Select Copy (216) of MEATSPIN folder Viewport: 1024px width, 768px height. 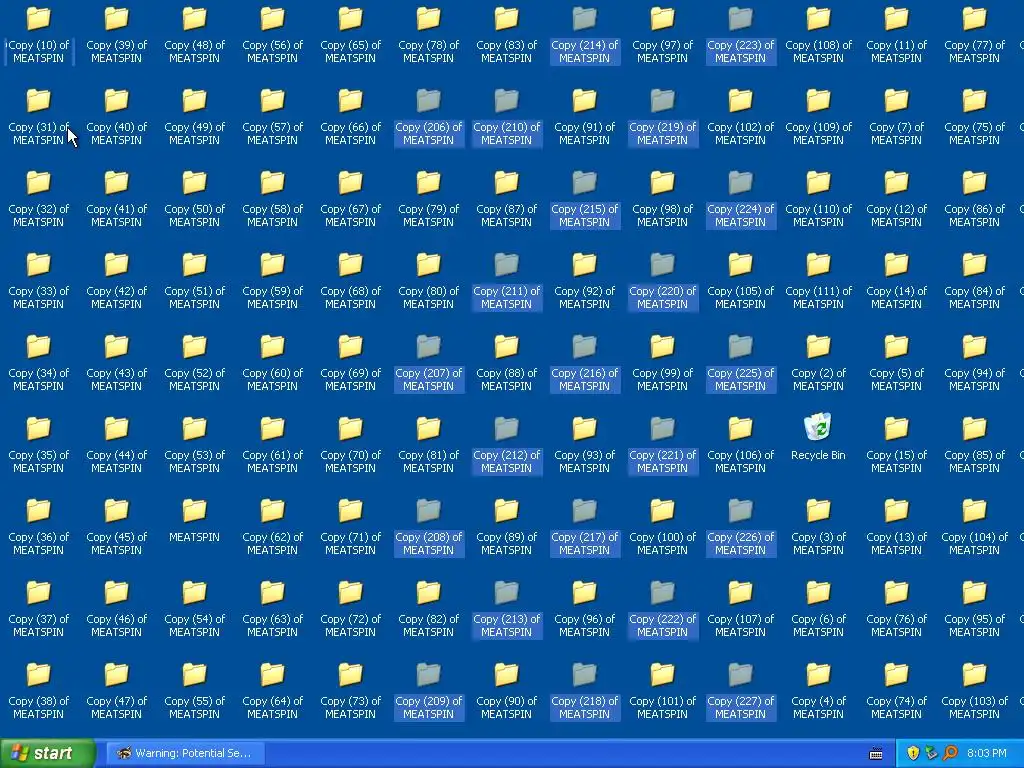pyautogui.click(x=584, y=362)
